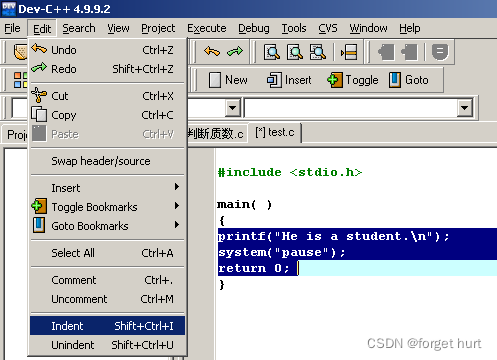This screenshot has height=360, width=497.
Task: Open the Project menu
Action: [x=158, y=28]
